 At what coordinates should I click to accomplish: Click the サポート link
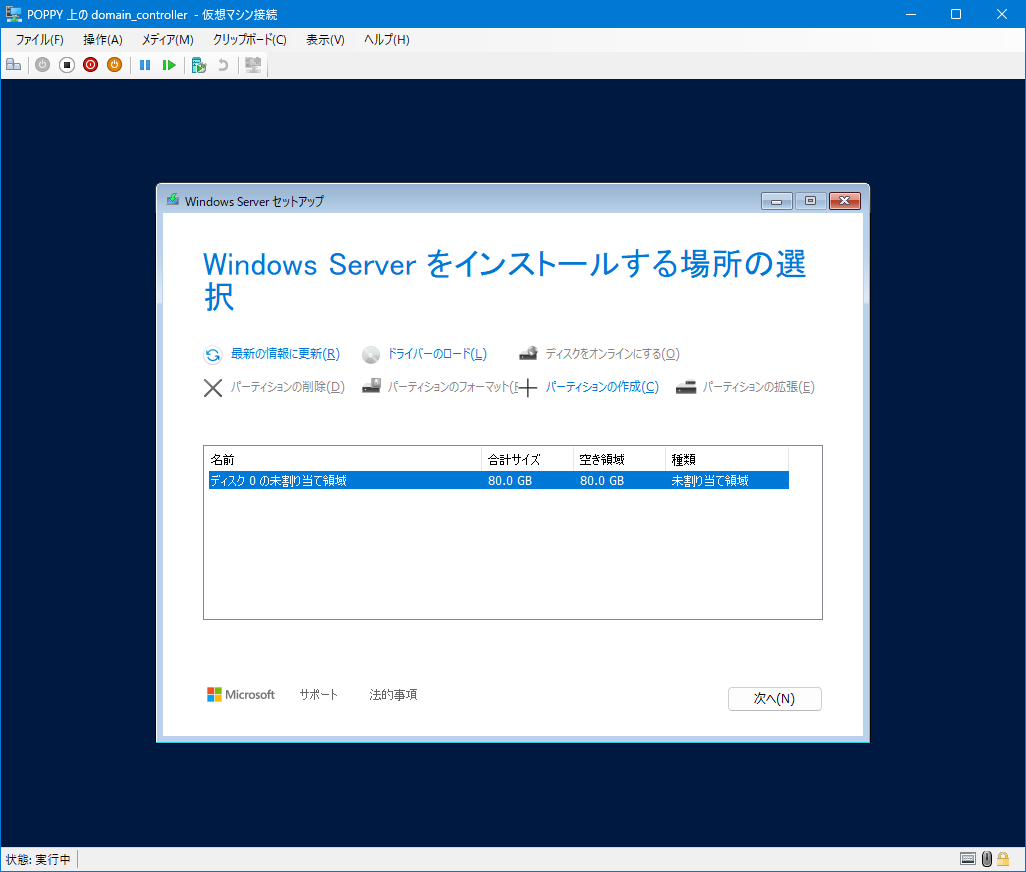coord(319,695)
